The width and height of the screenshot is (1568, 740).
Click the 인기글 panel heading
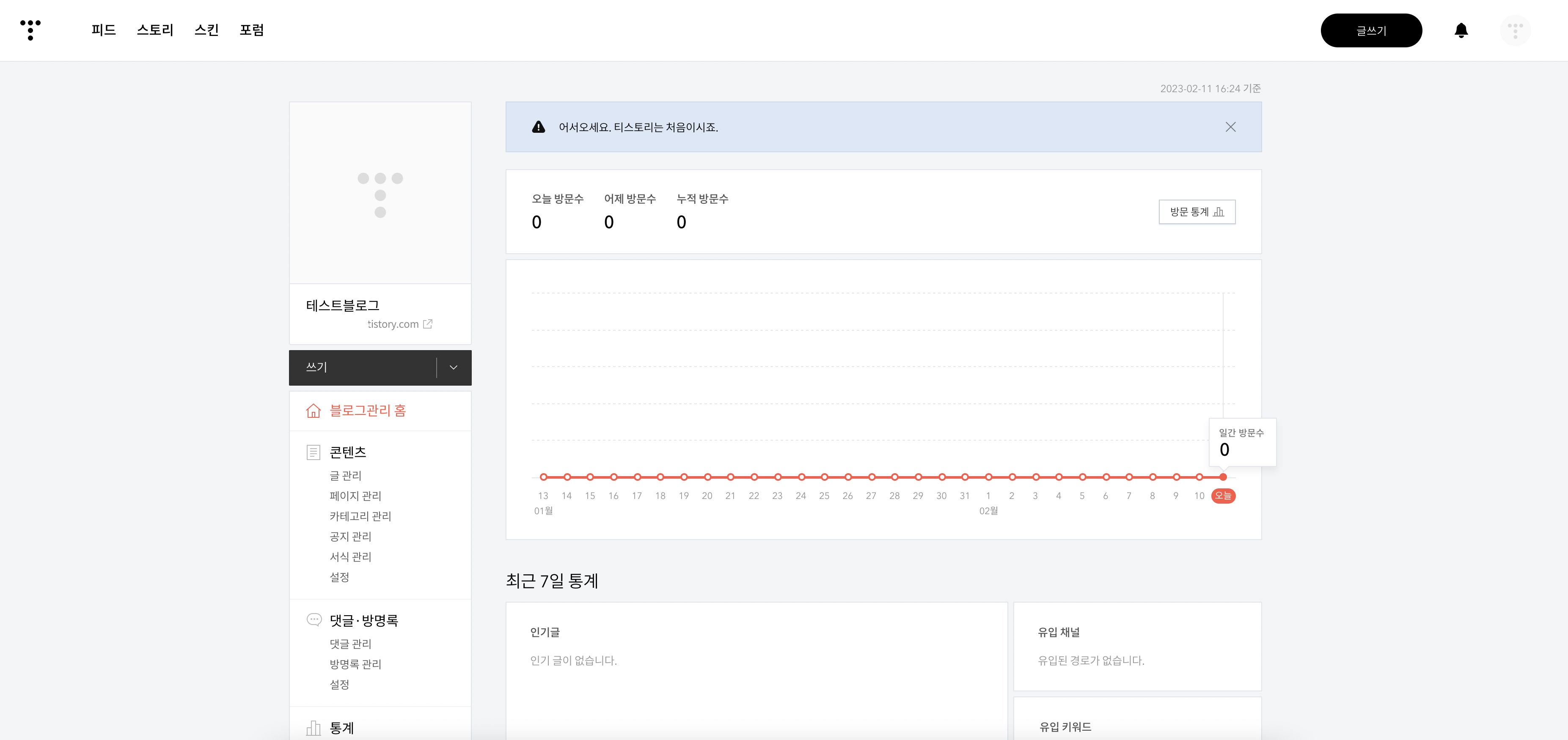[x=545, y=632]
